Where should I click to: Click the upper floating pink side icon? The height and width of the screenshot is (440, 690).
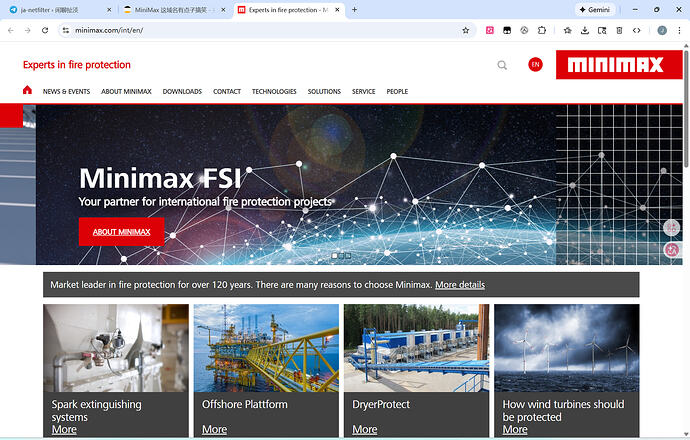[x=672, y=227]
